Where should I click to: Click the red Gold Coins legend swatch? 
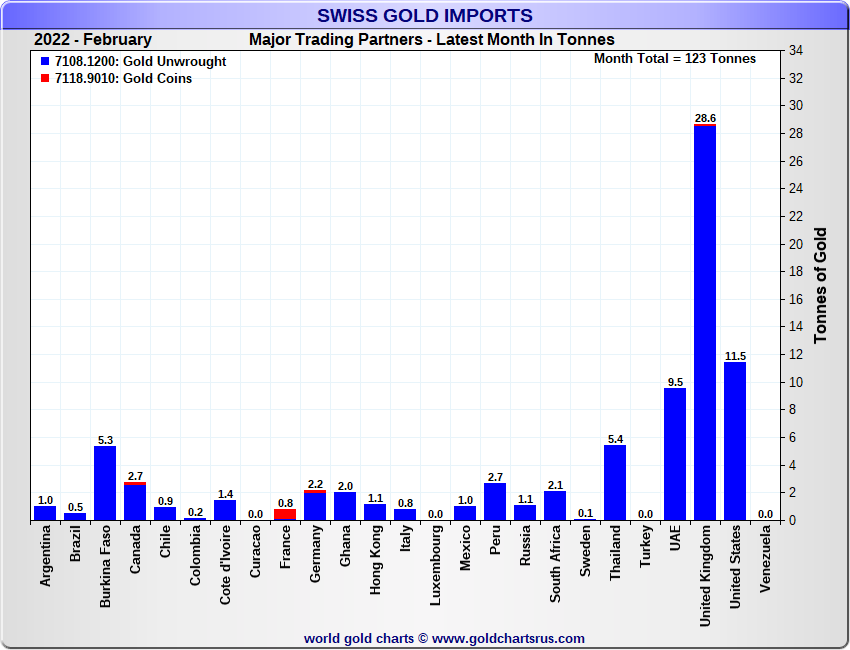(45, 79)
